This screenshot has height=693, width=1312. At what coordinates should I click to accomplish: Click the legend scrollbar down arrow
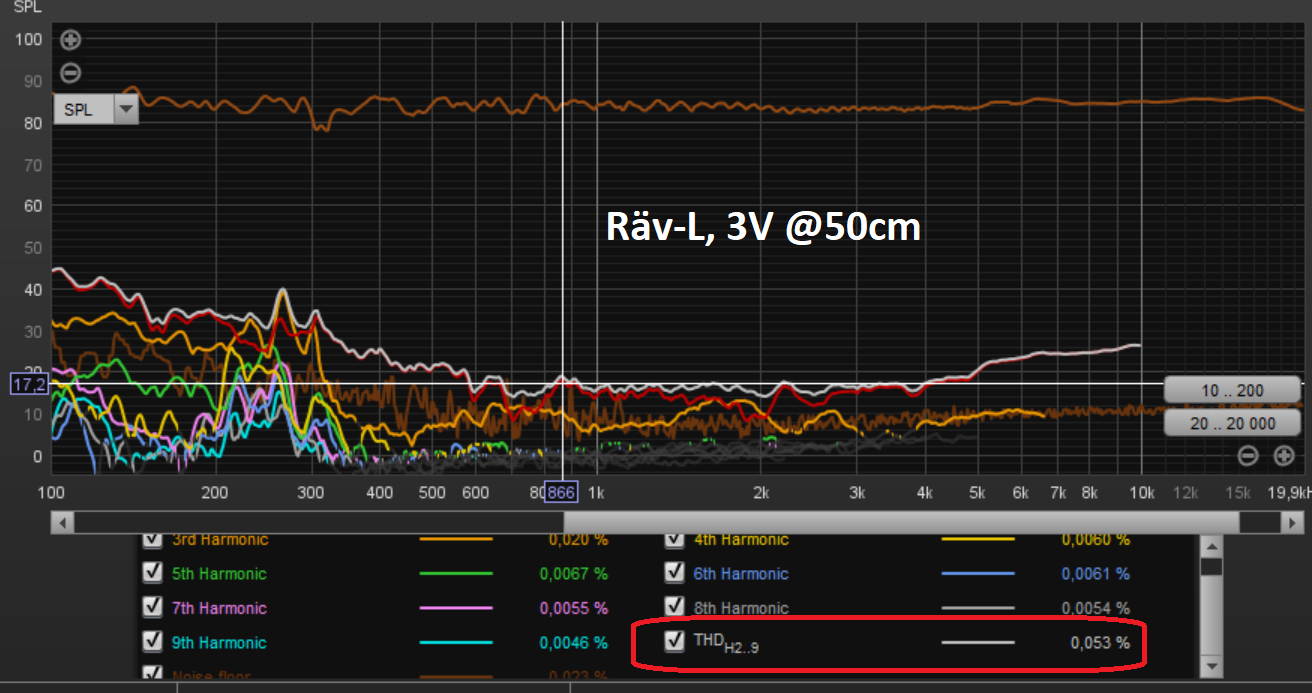(x=1211, y=665)
